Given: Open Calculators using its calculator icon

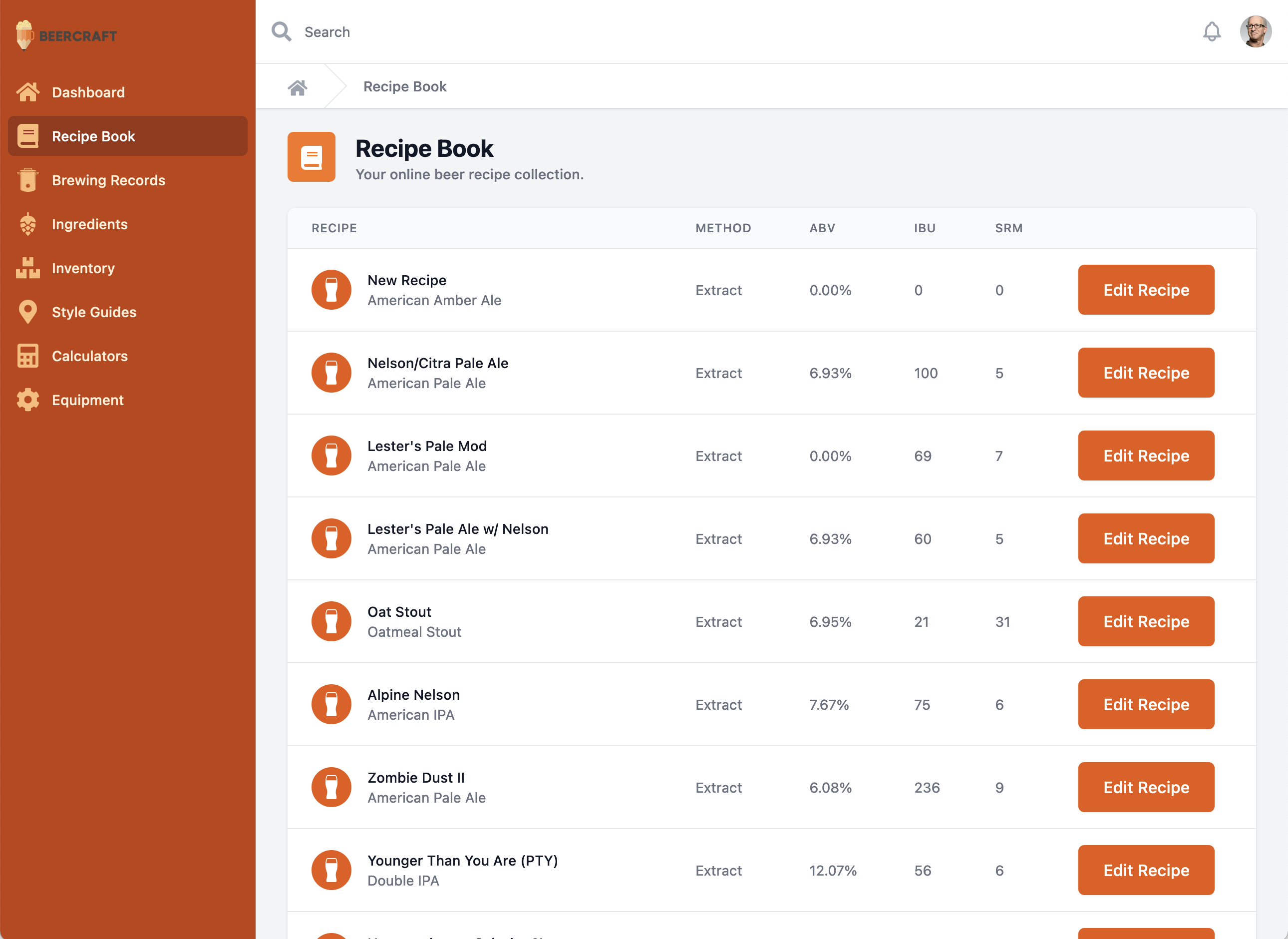Looking at the screenshot, I should point(27,356).
